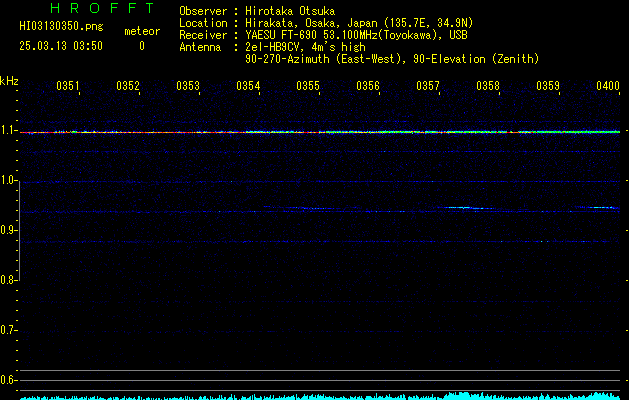Screen dimensions: 629x400
Task: Click the 1.1 kHz axis label
Action: pos(8,130)
